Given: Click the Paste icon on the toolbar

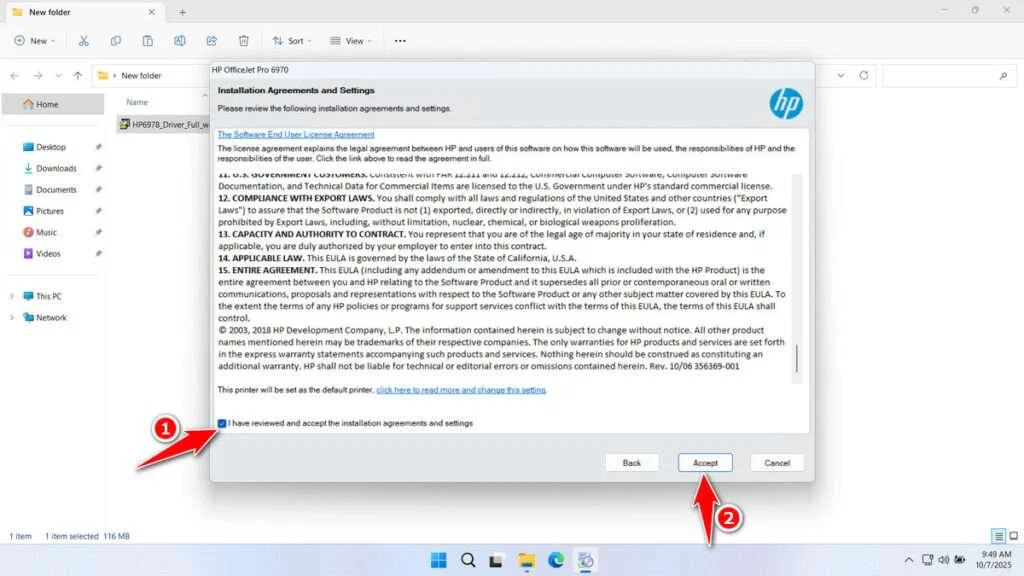Looking at the screenshot, I should (148, 40).
